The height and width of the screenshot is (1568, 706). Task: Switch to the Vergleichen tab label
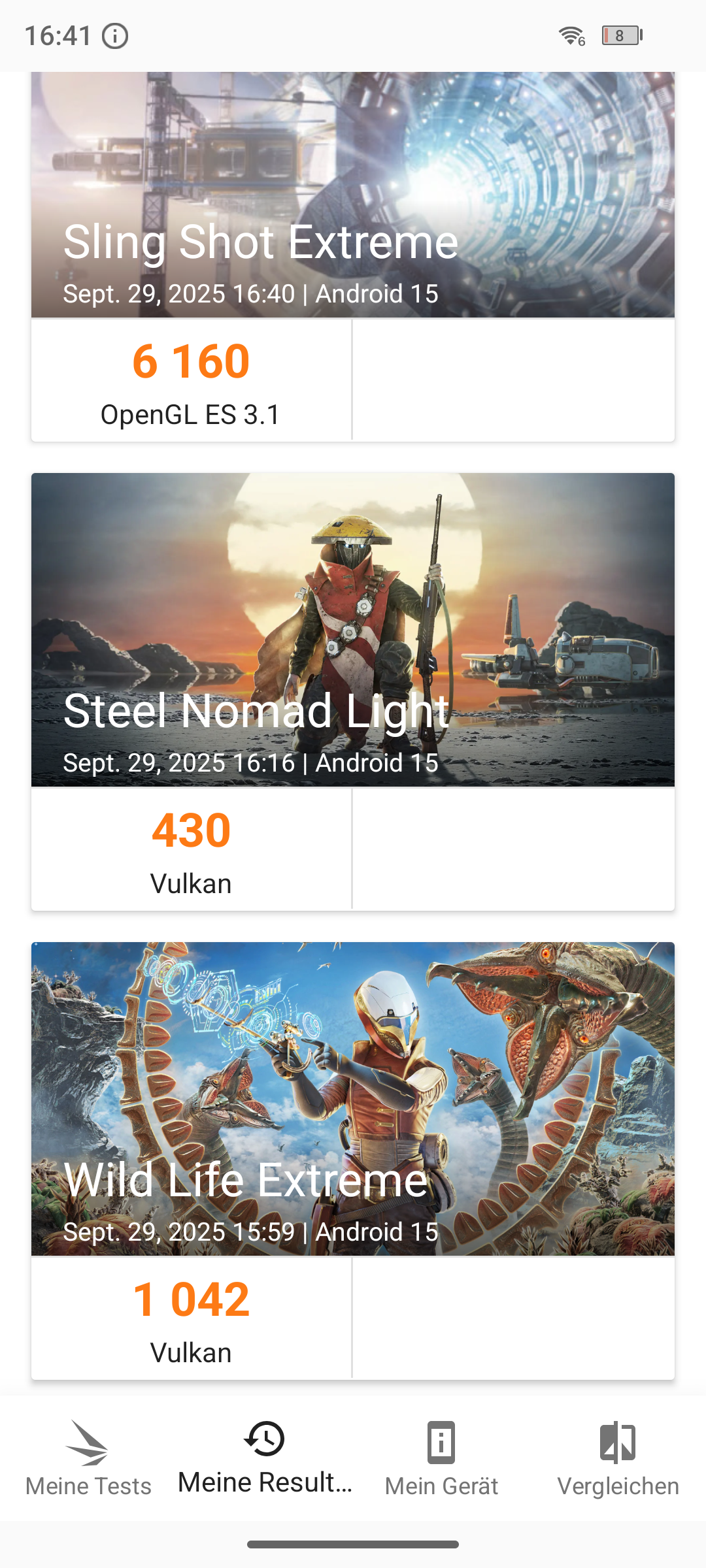[x=618, y=1486]
